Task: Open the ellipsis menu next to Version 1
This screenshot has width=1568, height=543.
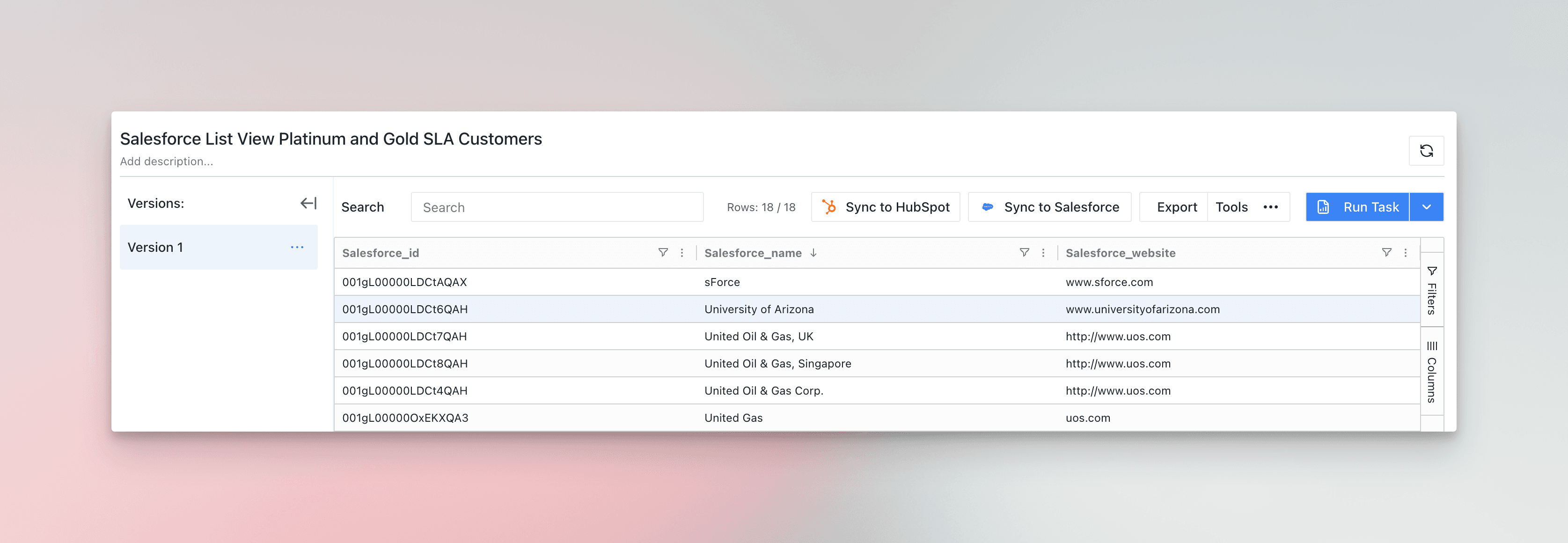Action: pos(297,247)
